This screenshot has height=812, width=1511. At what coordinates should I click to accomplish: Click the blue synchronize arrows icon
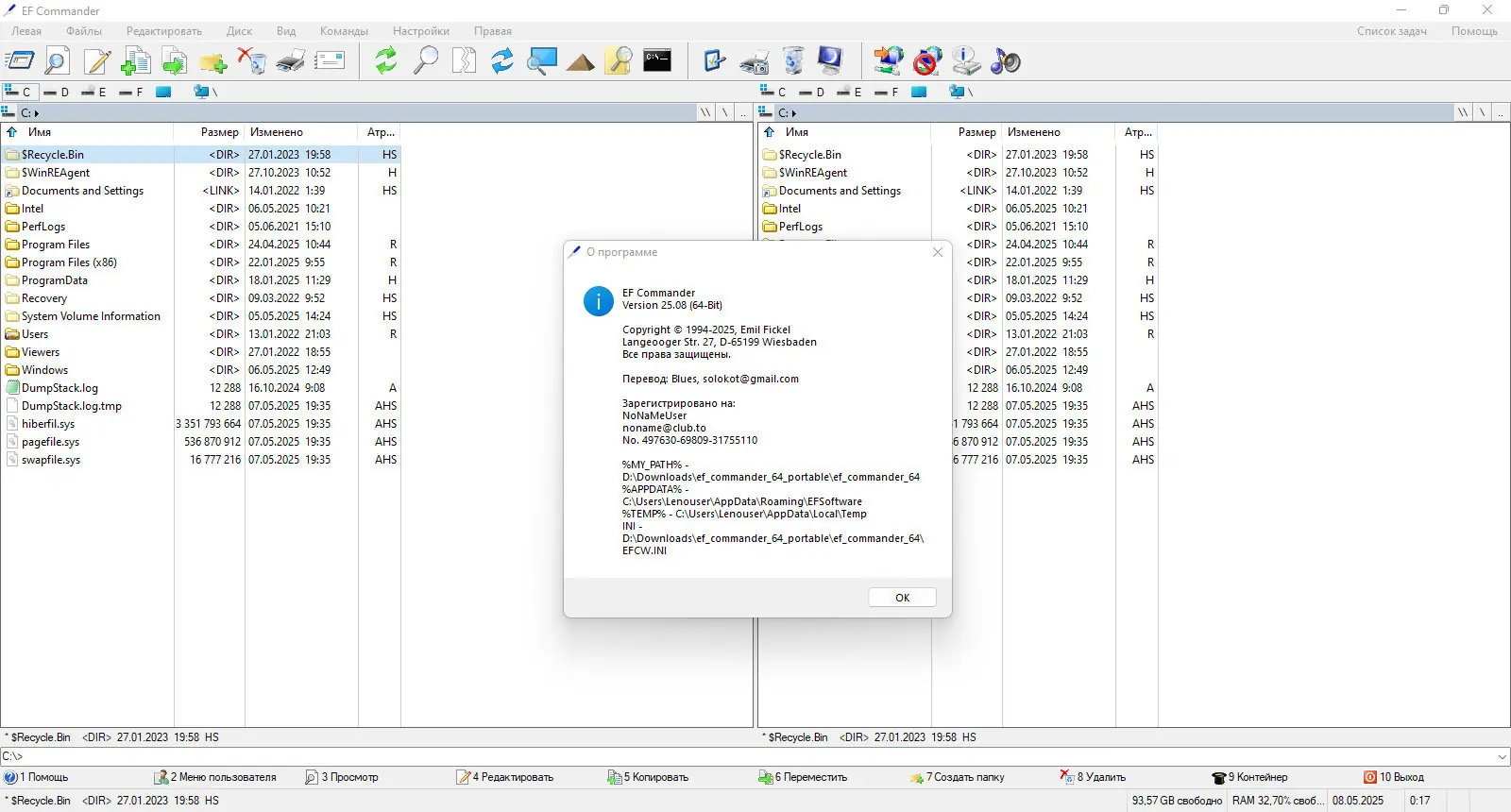[502, 61]
